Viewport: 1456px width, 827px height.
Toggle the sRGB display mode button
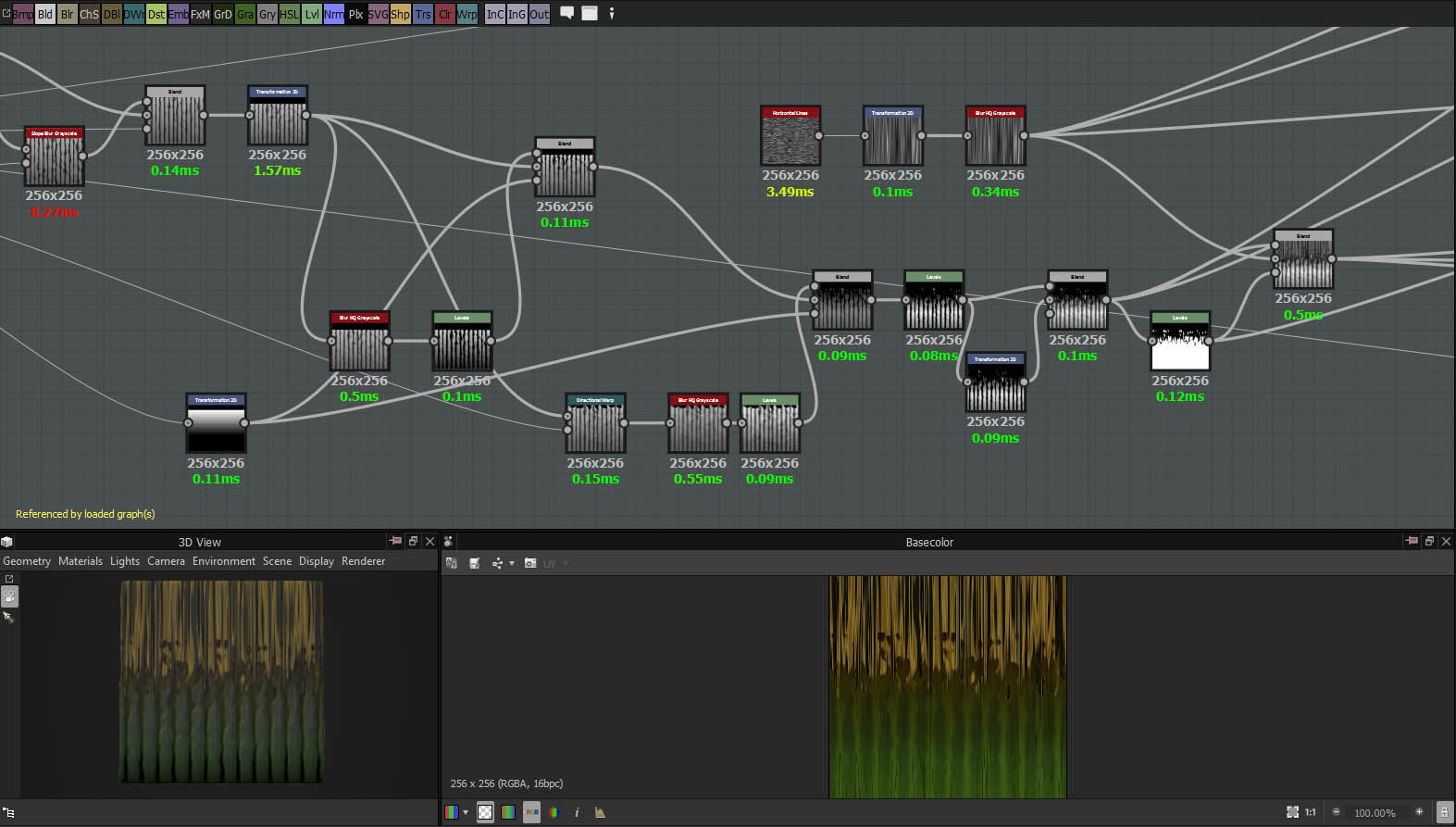(531, 812)
